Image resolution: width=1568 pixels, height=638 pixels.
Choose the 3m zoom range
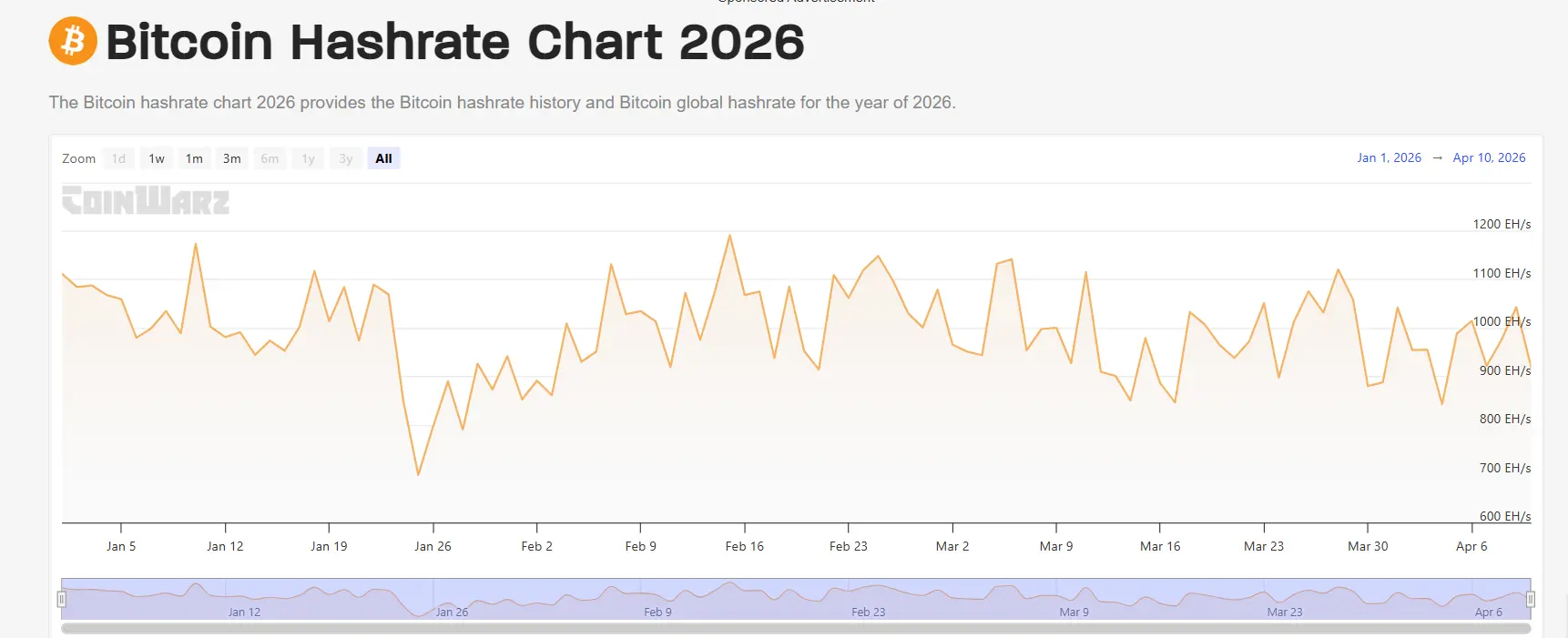tap(231, 158)
